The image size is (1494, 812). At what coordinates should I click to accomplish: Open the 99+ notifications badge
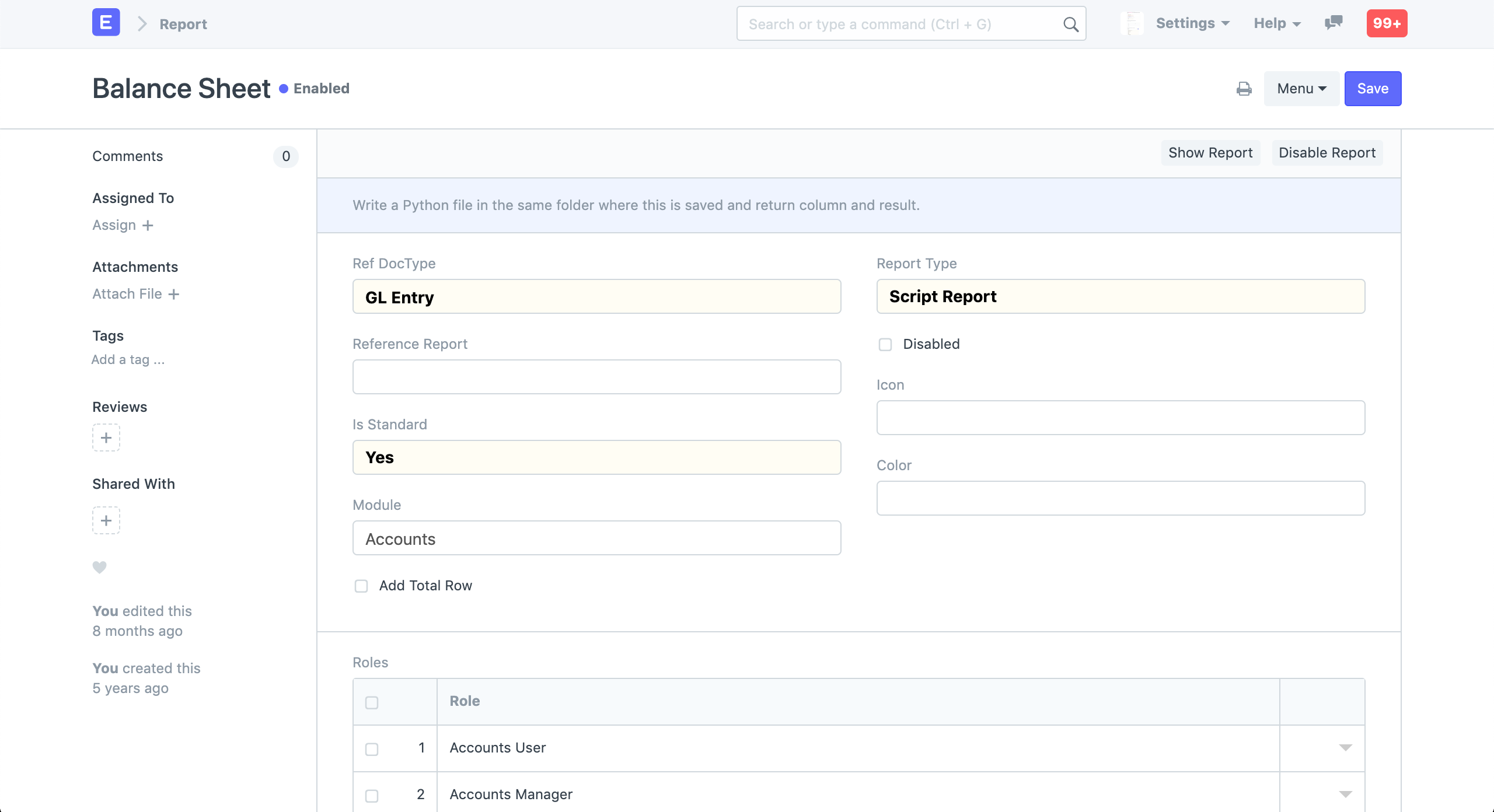pos(1387,23)
